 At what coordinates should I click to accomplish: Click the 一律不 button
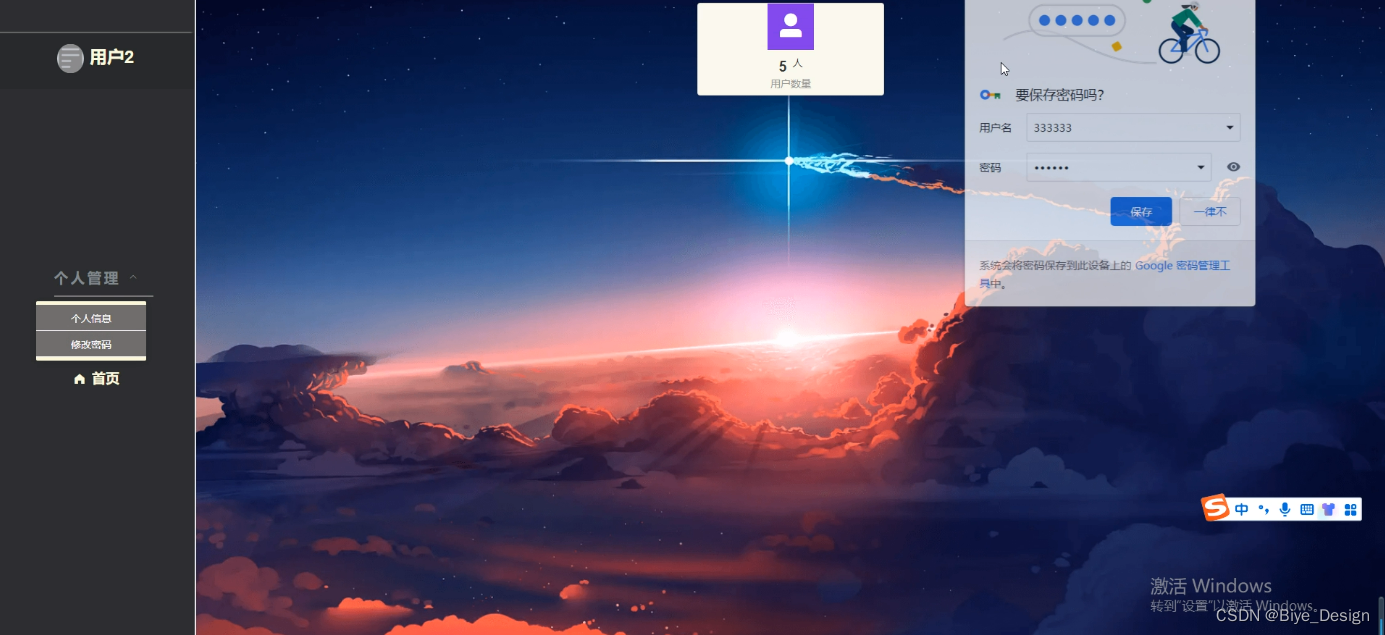[1210, 211]
